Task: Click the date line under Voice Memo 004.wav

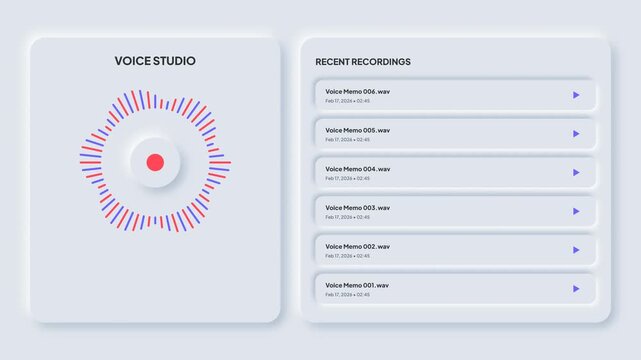Action: (x=347, y=179)
